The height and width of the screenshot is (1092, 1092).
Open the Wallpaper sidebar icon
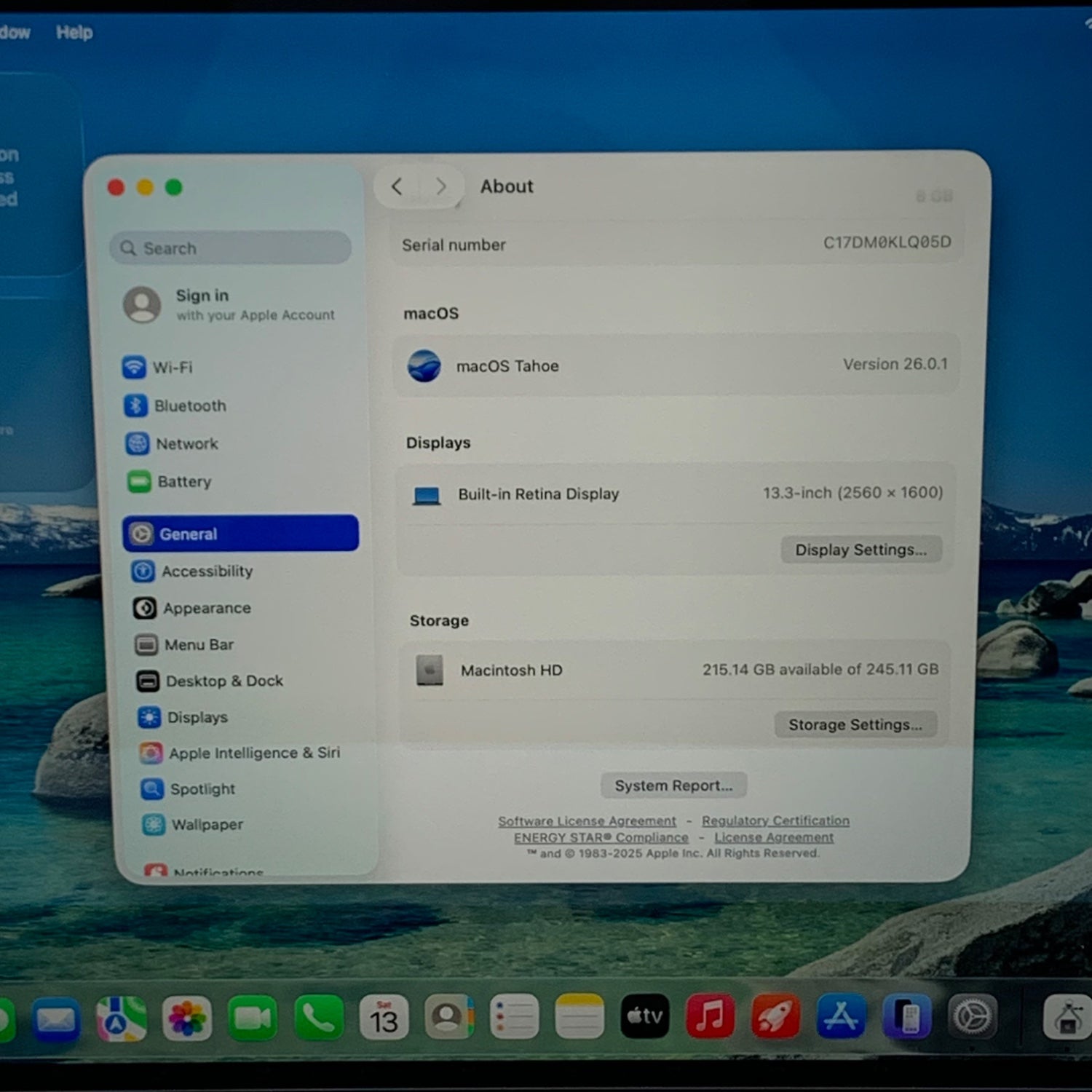coord(154,825)
